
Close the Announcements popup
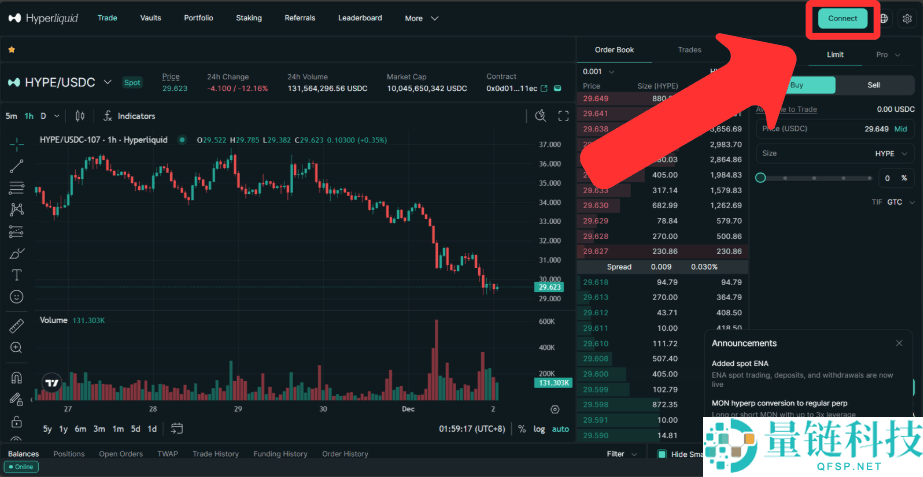(899, 343)
